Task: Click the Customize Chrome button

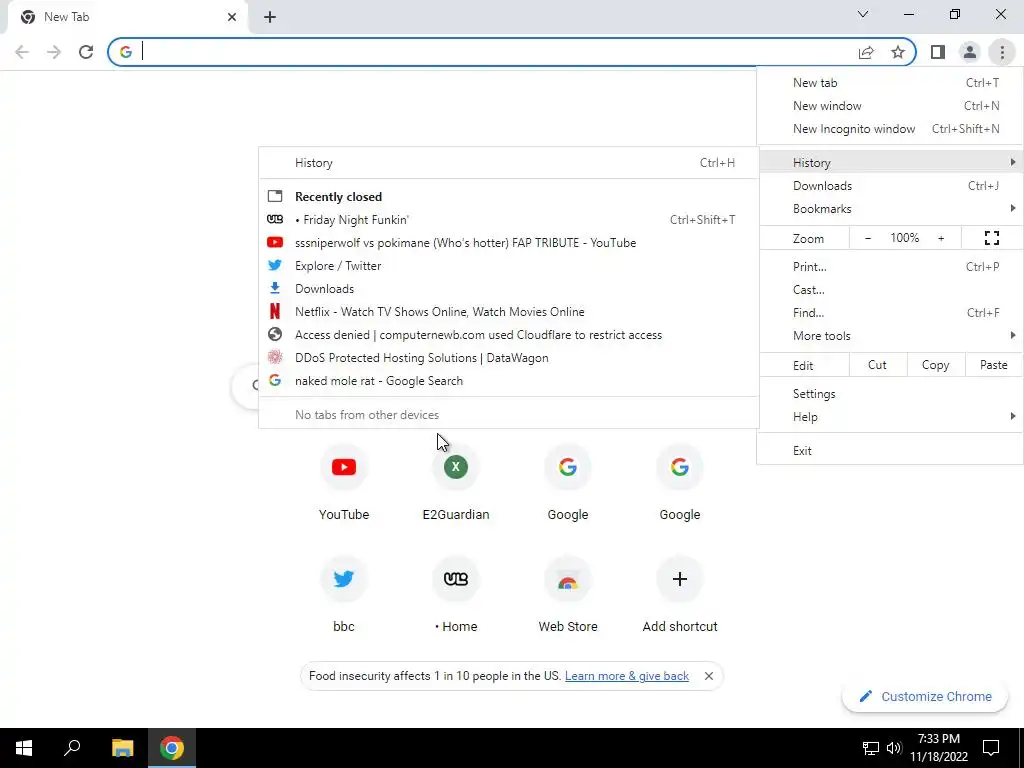Action: click(x=925, y=696)
